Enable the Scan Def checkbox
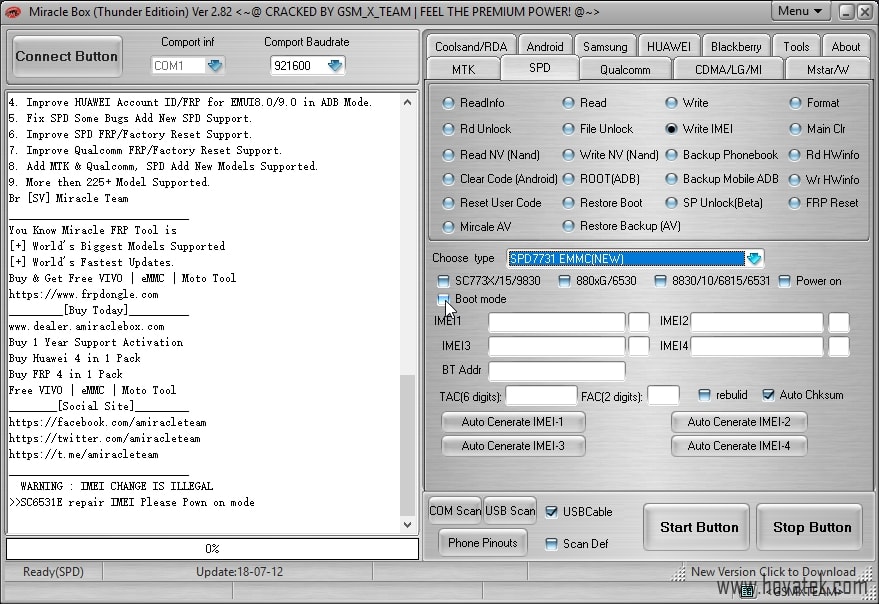This screenshot has height=604, width=879. (552, 544)
